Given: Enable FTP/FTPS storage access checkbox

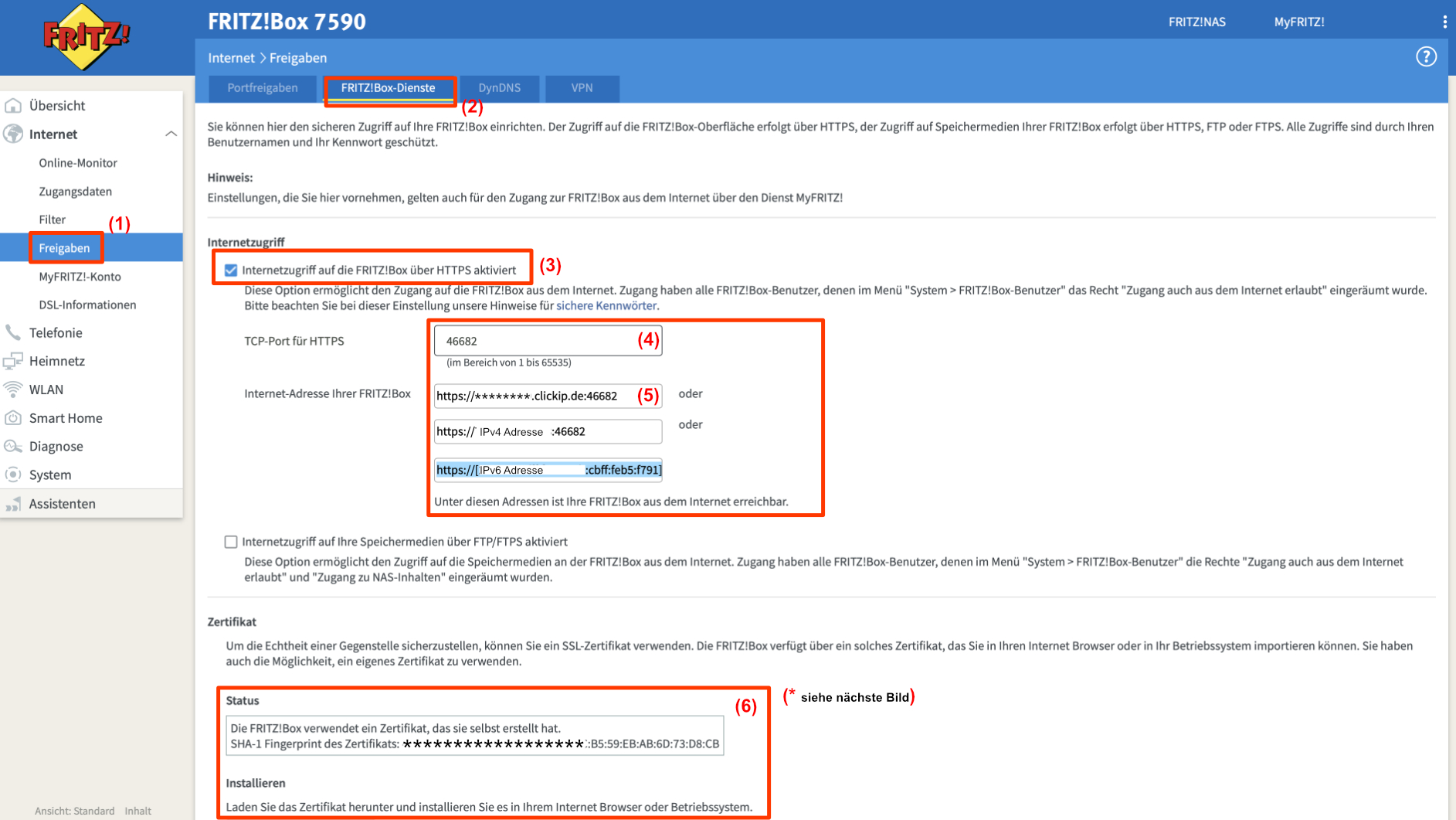Looking at the screenshot, I should coord(230,542).
